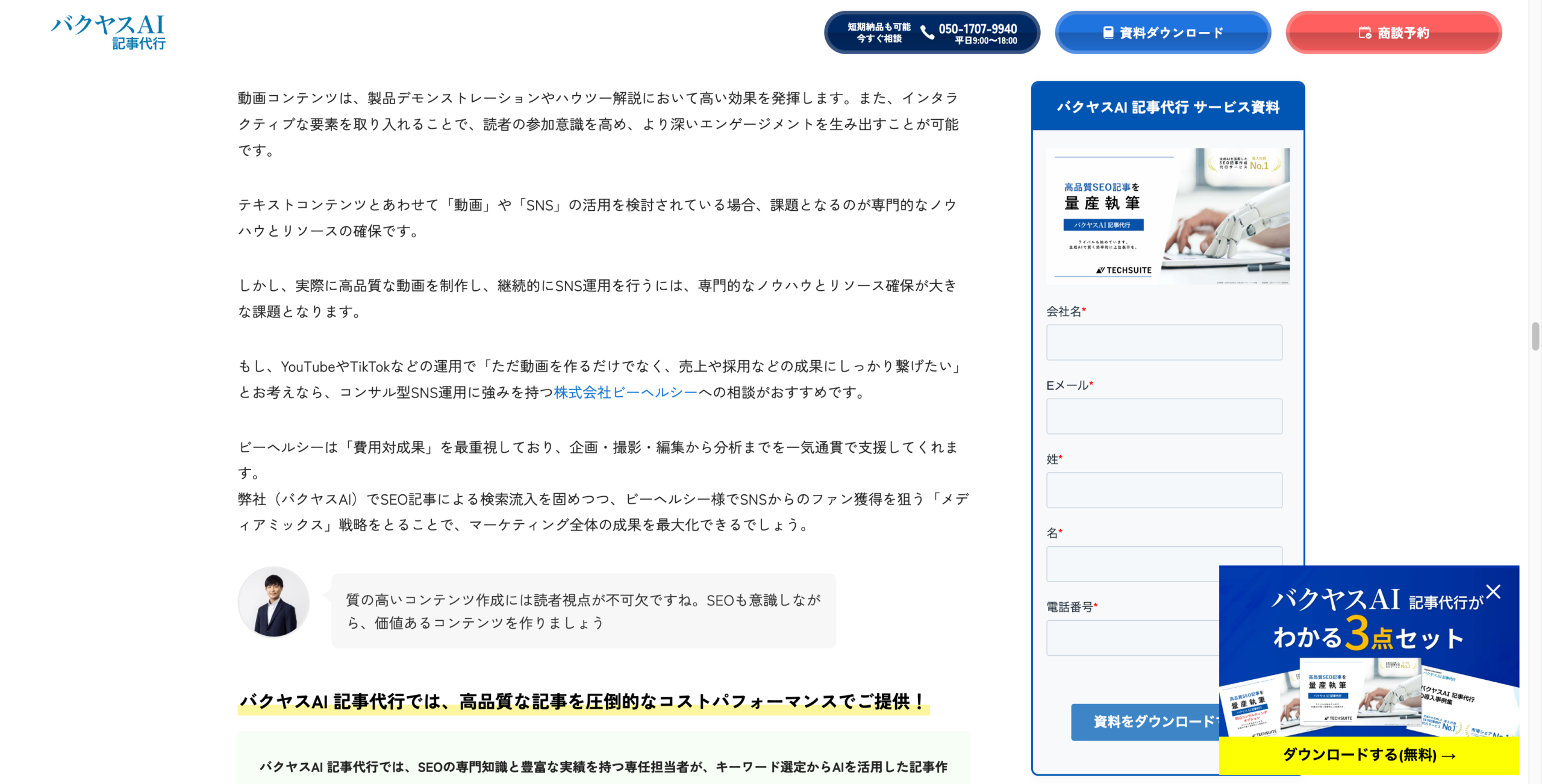Click the 会社名 input field

[1164, 342]
